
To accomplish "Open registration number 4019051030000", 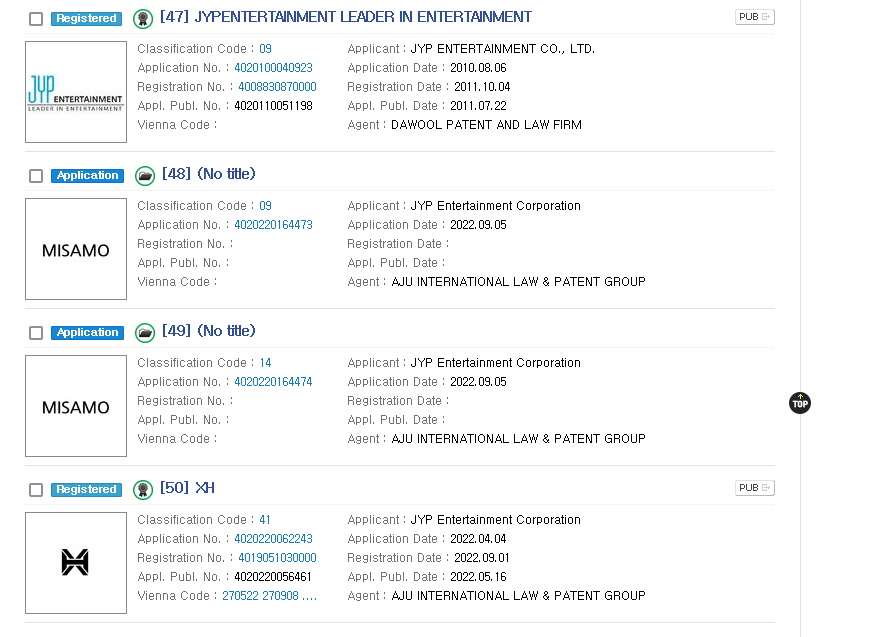I will coord(277,558).
